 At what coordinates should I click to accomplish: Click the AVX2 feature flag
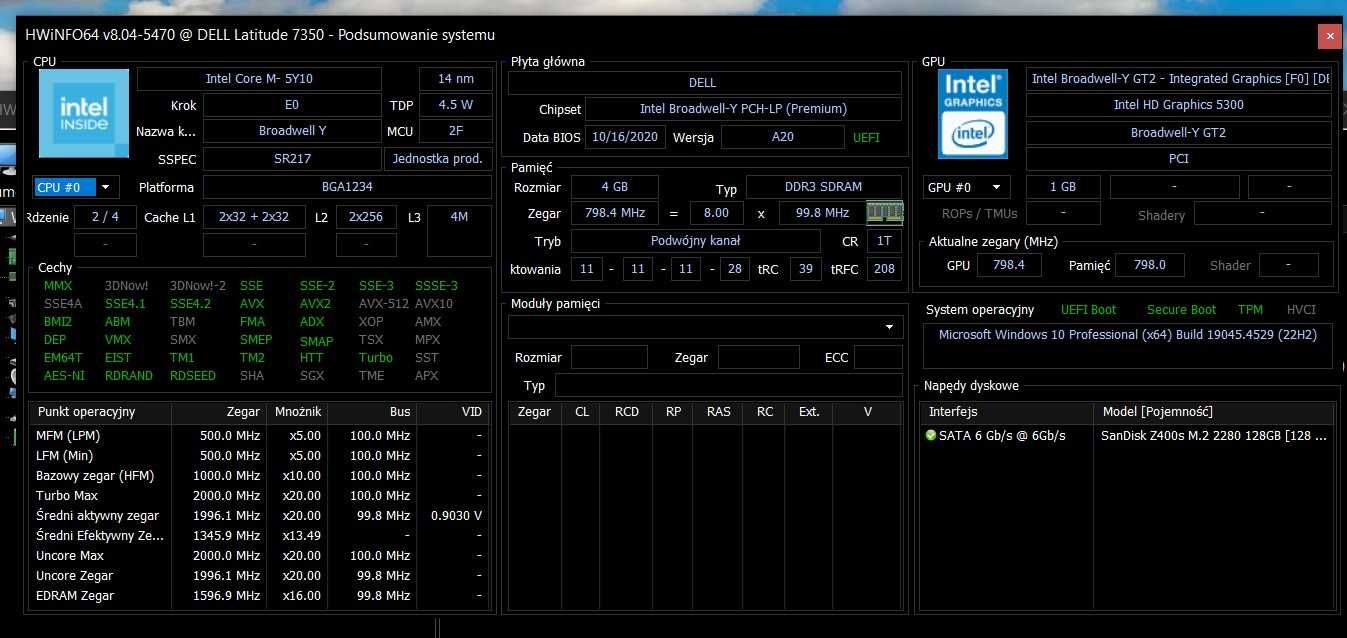[315, 303]
